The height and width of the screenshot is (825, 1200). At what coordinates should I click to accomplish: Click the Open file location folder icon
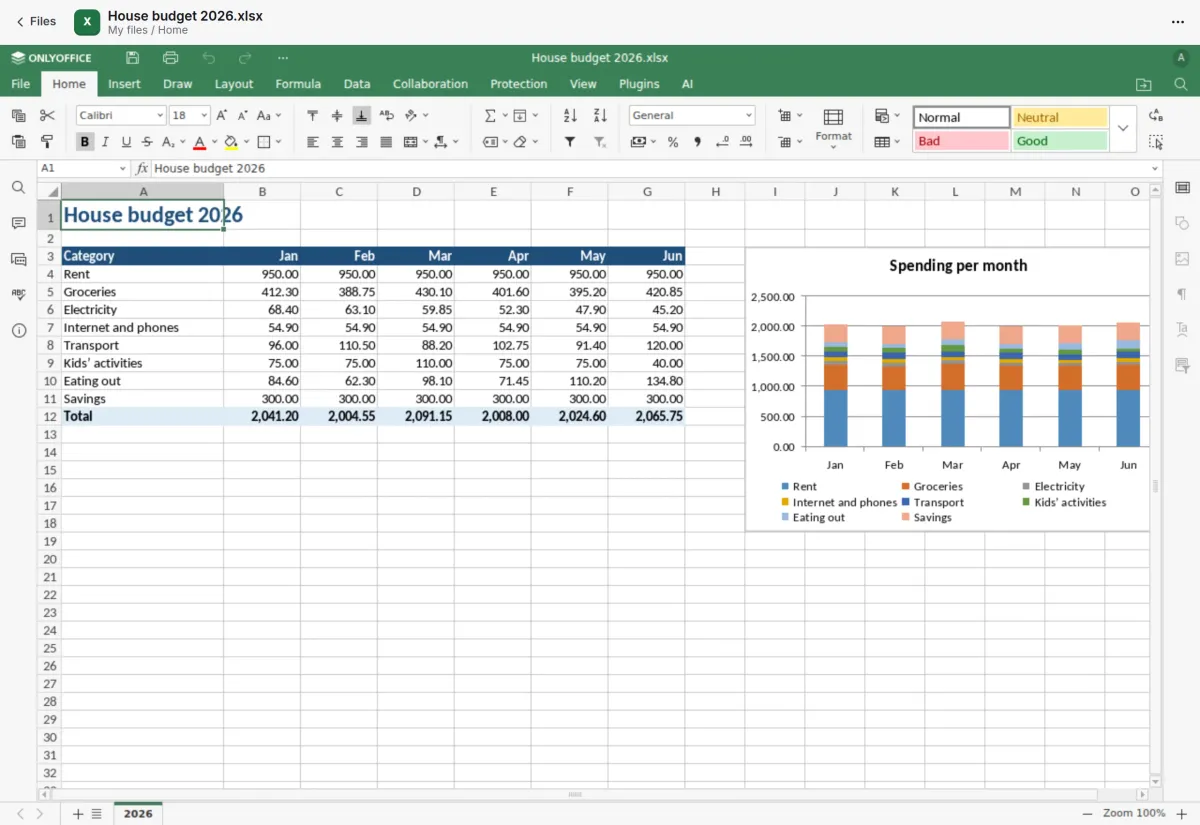[1144, 84]
